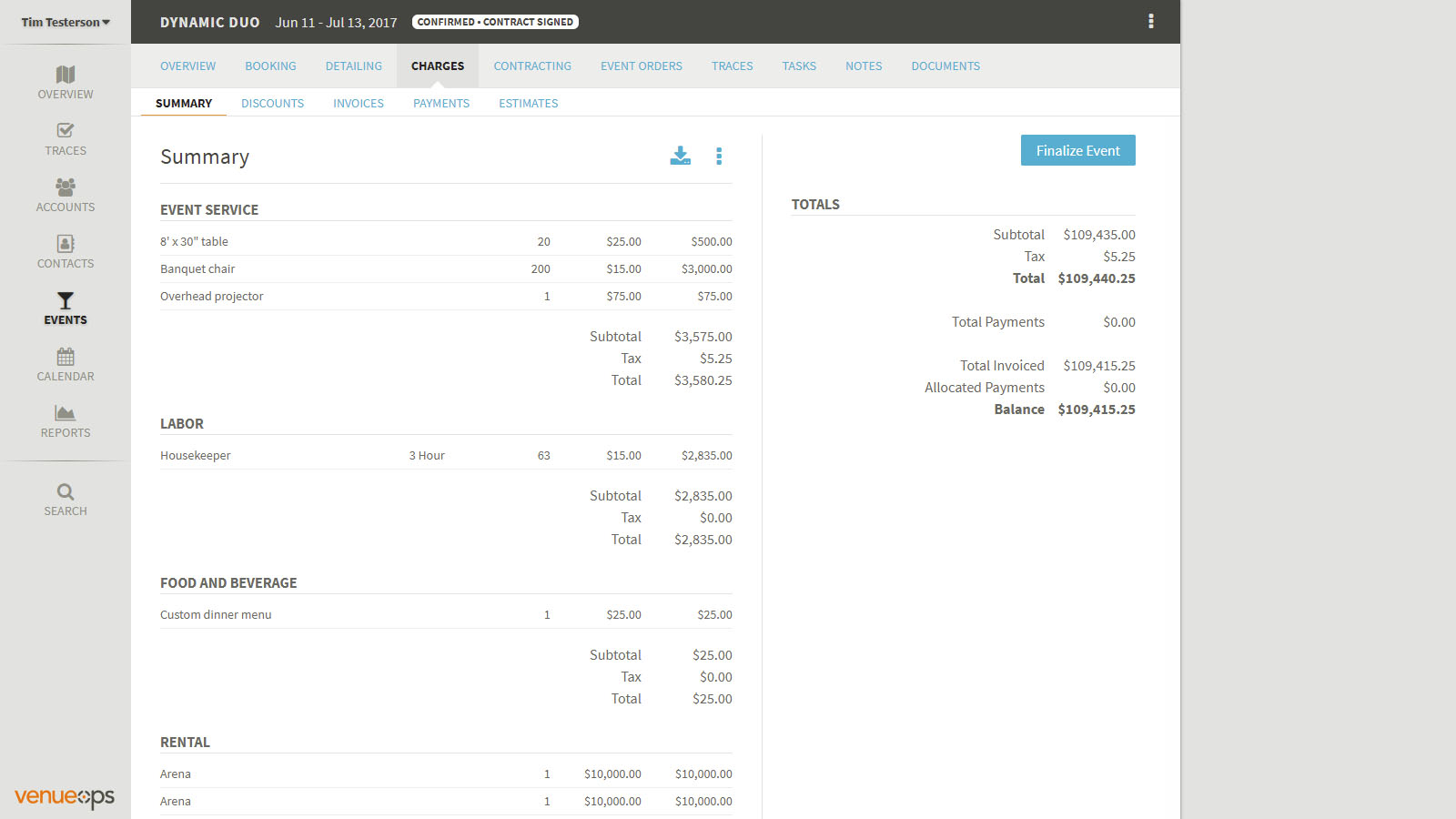Open the Event Orders tab
1456x819 pixels.
point(641,66)
